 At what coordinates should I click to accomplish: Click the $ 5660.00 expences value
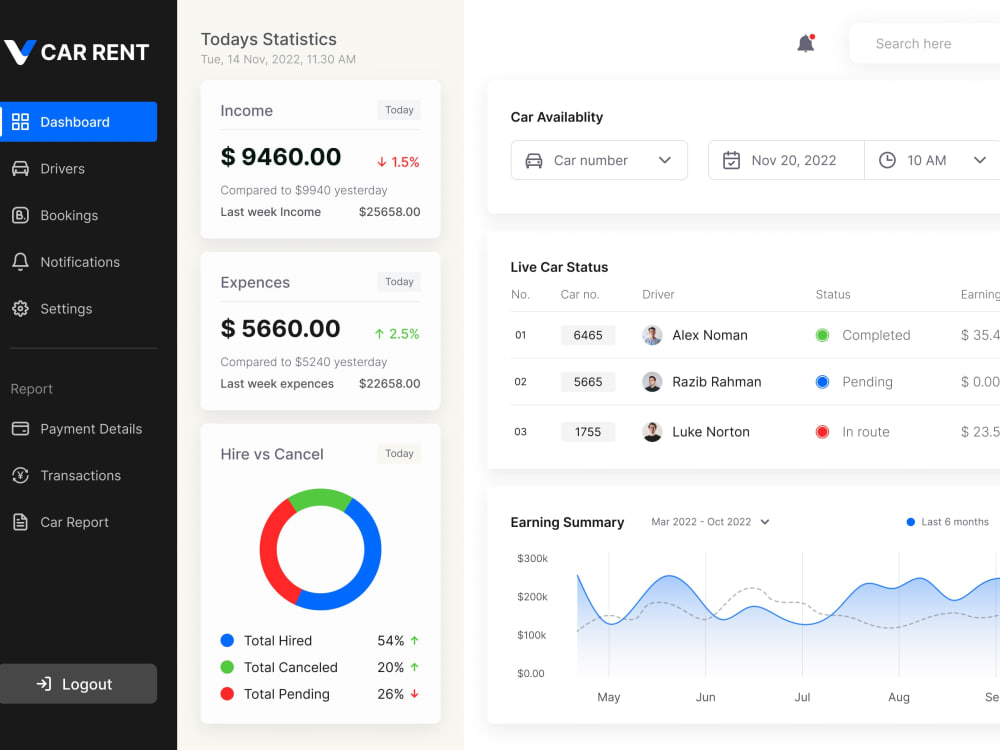[281, 328]
